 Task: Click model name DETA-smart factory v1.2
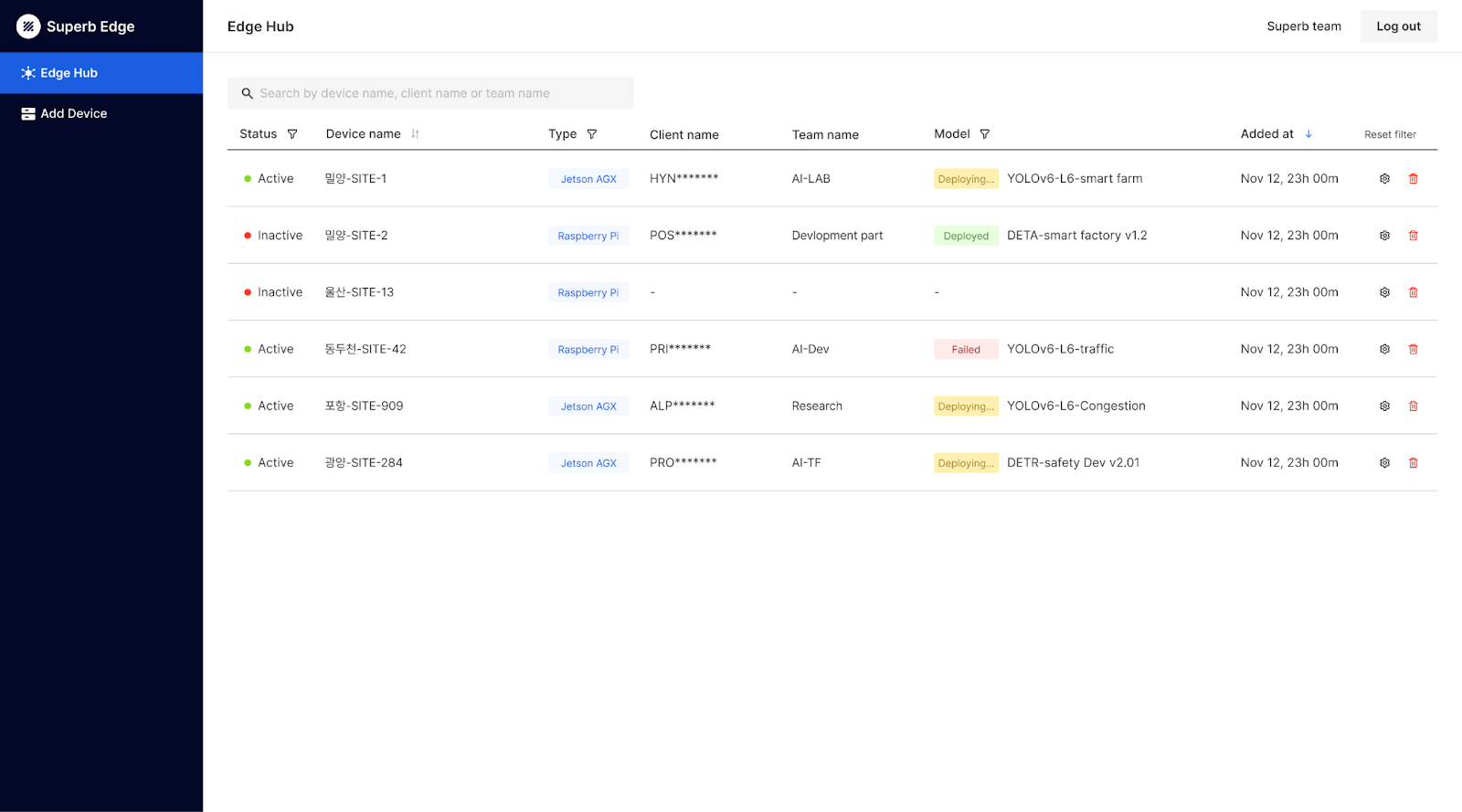(1076, 236)
